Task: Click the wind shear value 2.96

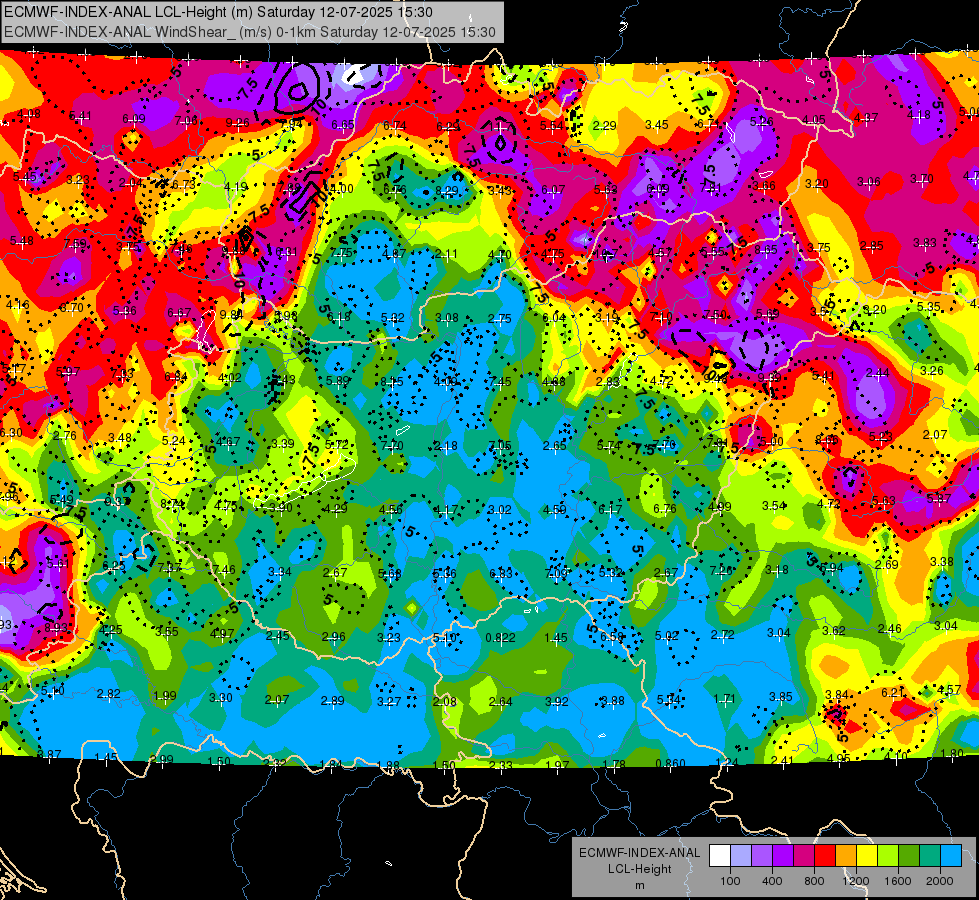Action: pyautogui.click(x=333, y=637)
